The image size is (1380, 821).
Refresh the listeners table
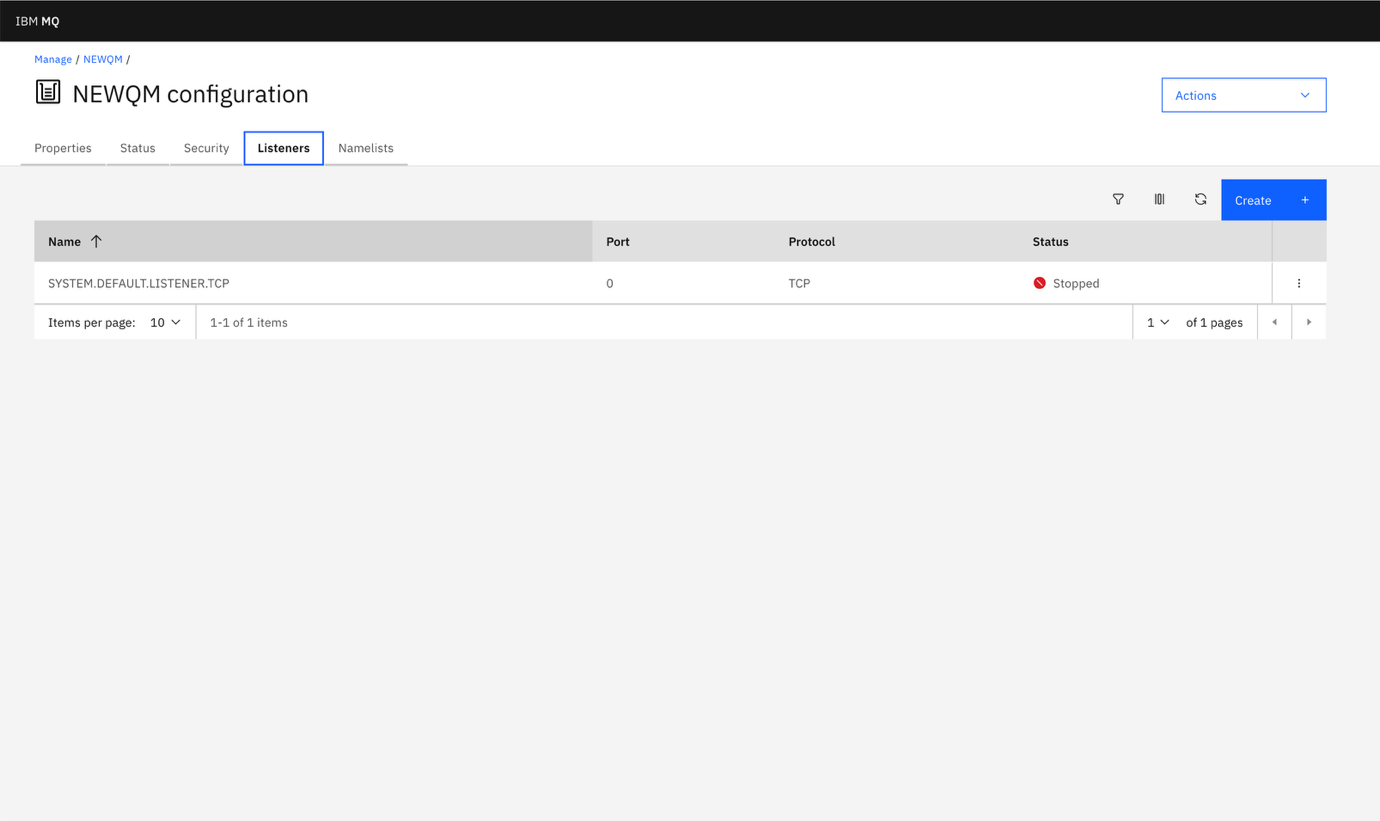(x=1200, y=200)
